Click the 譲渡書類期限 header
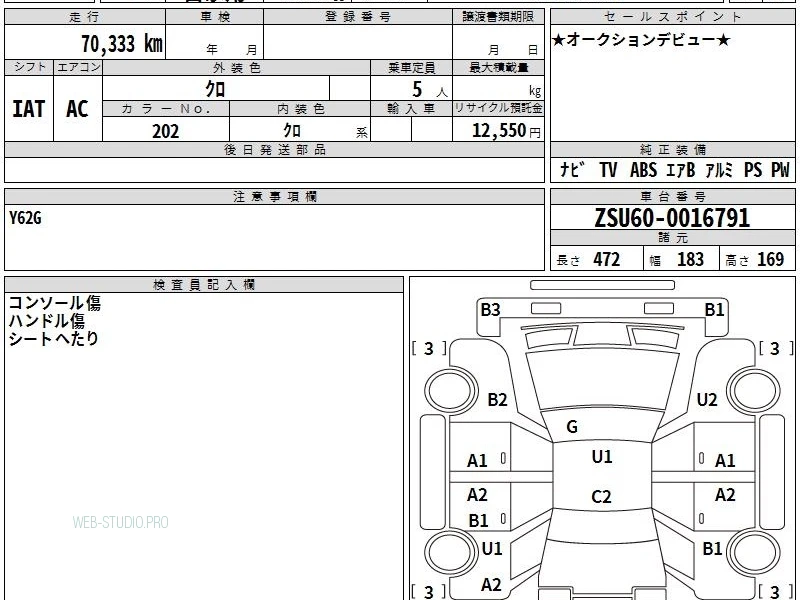Viewport: 800px width, 600px height. click(498, 17)
